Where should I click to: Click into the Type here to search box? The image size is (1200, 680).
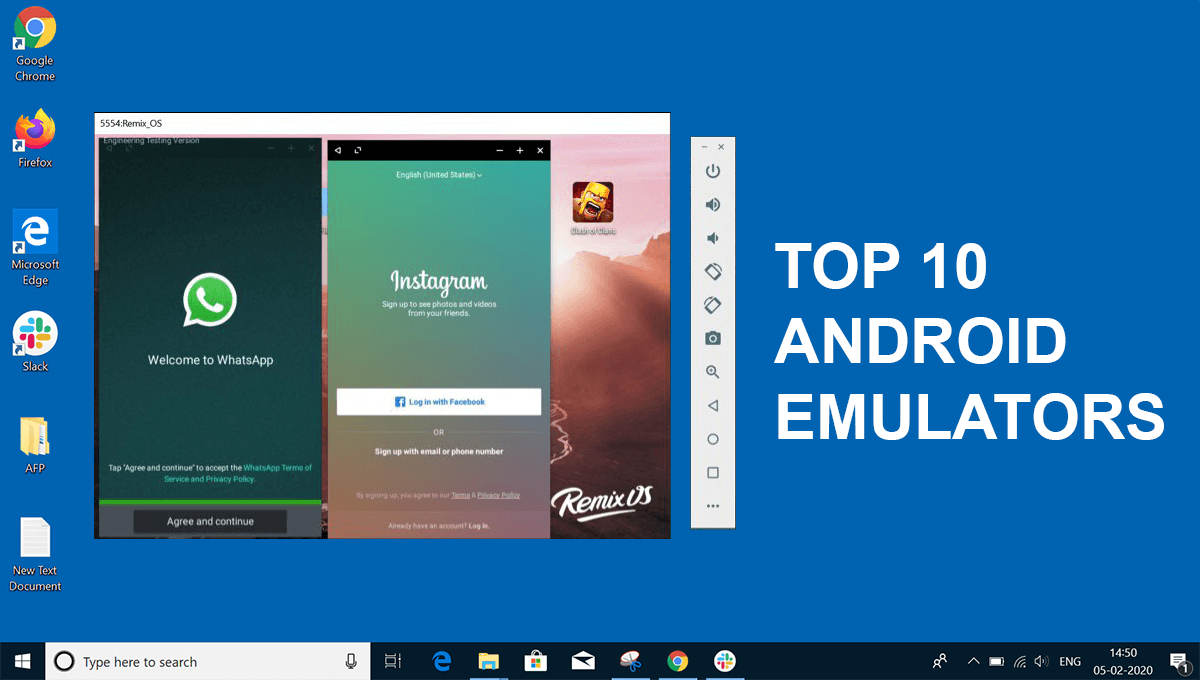click(200, 662)
